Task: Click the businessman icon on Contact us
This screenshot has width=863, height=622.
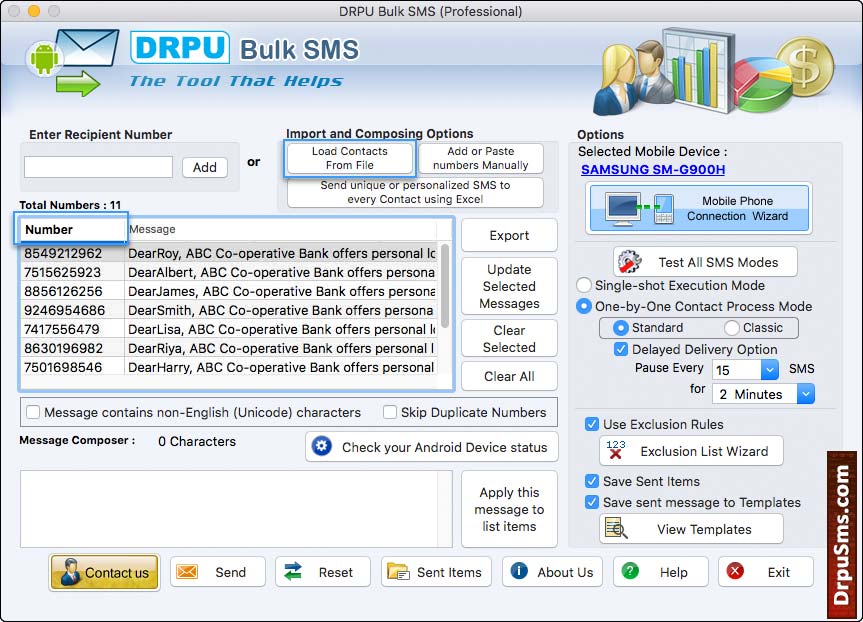Action: (69, 571)
